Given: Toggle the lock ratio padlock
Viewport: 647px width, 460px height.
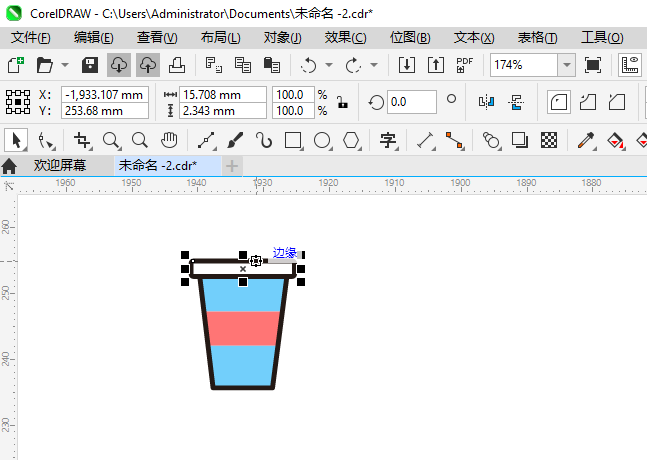Looking at the screenshot, I should [x=342, y=102].
